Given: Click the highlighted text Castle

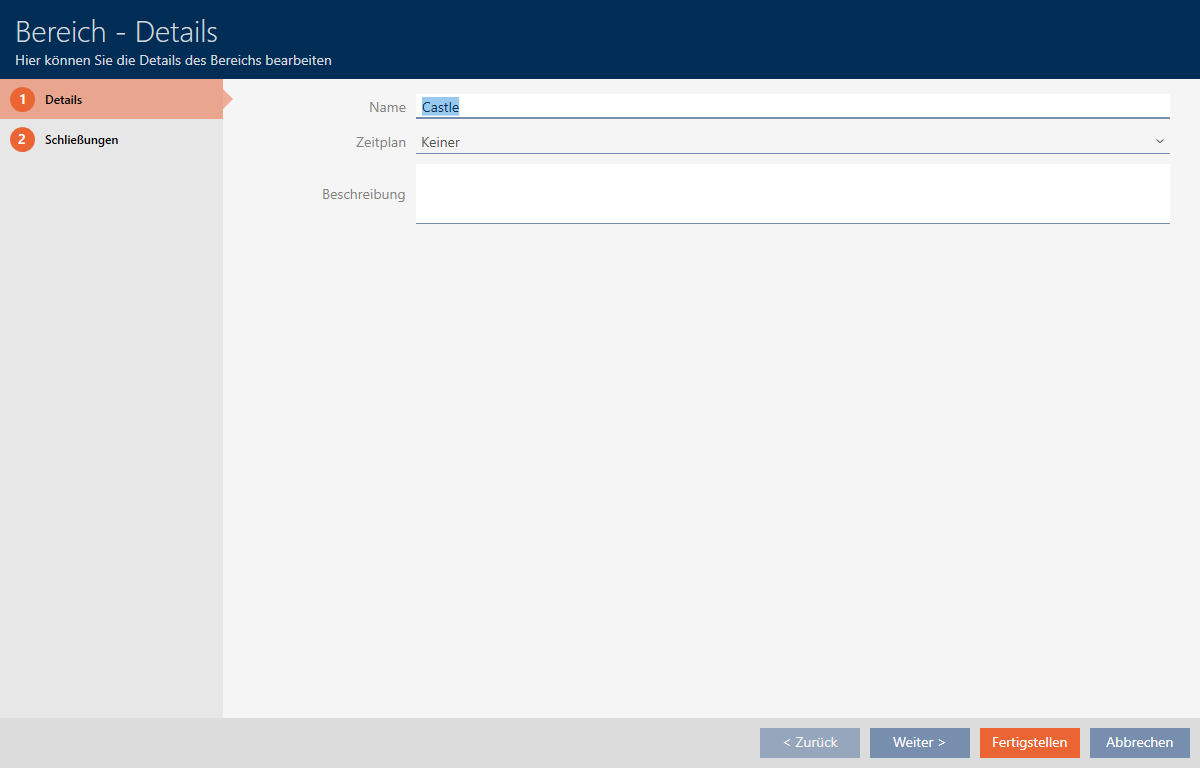Looking at the screenshot, I should coord(440,107).
